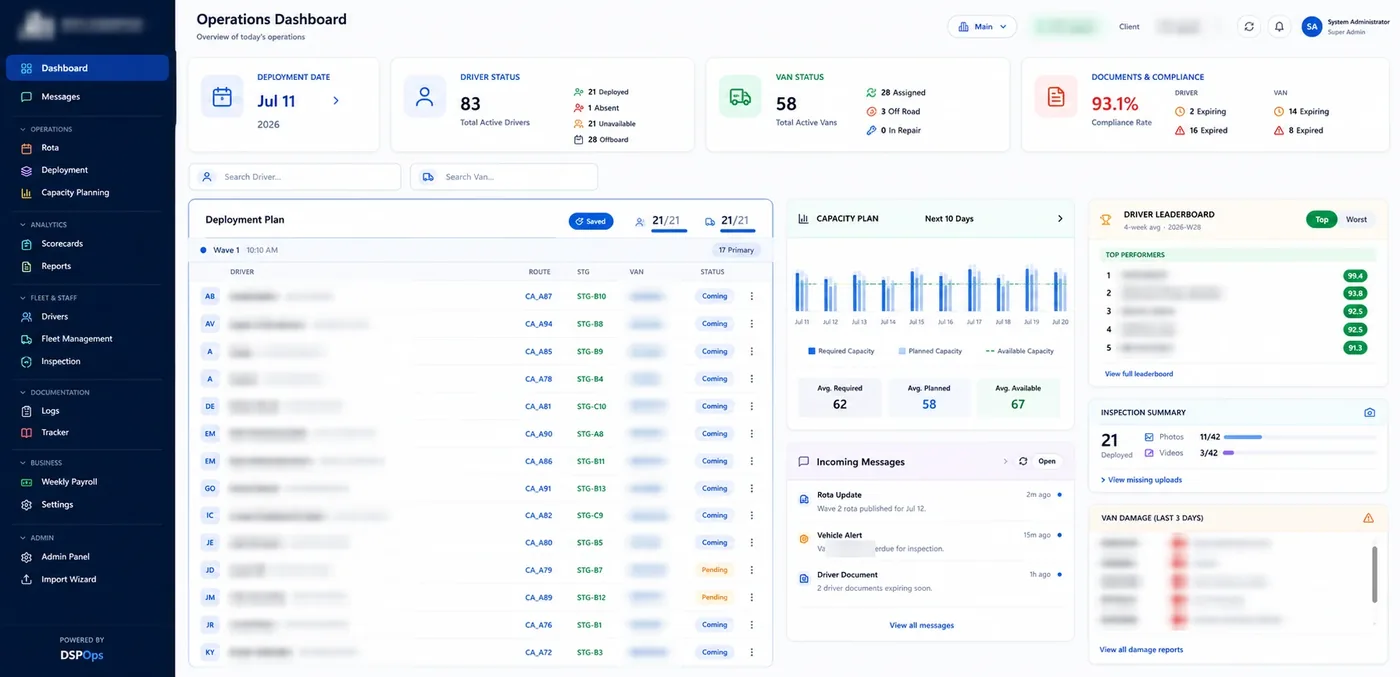
Task: Expand Incoming Messages with chevron
Action: 1006,462
